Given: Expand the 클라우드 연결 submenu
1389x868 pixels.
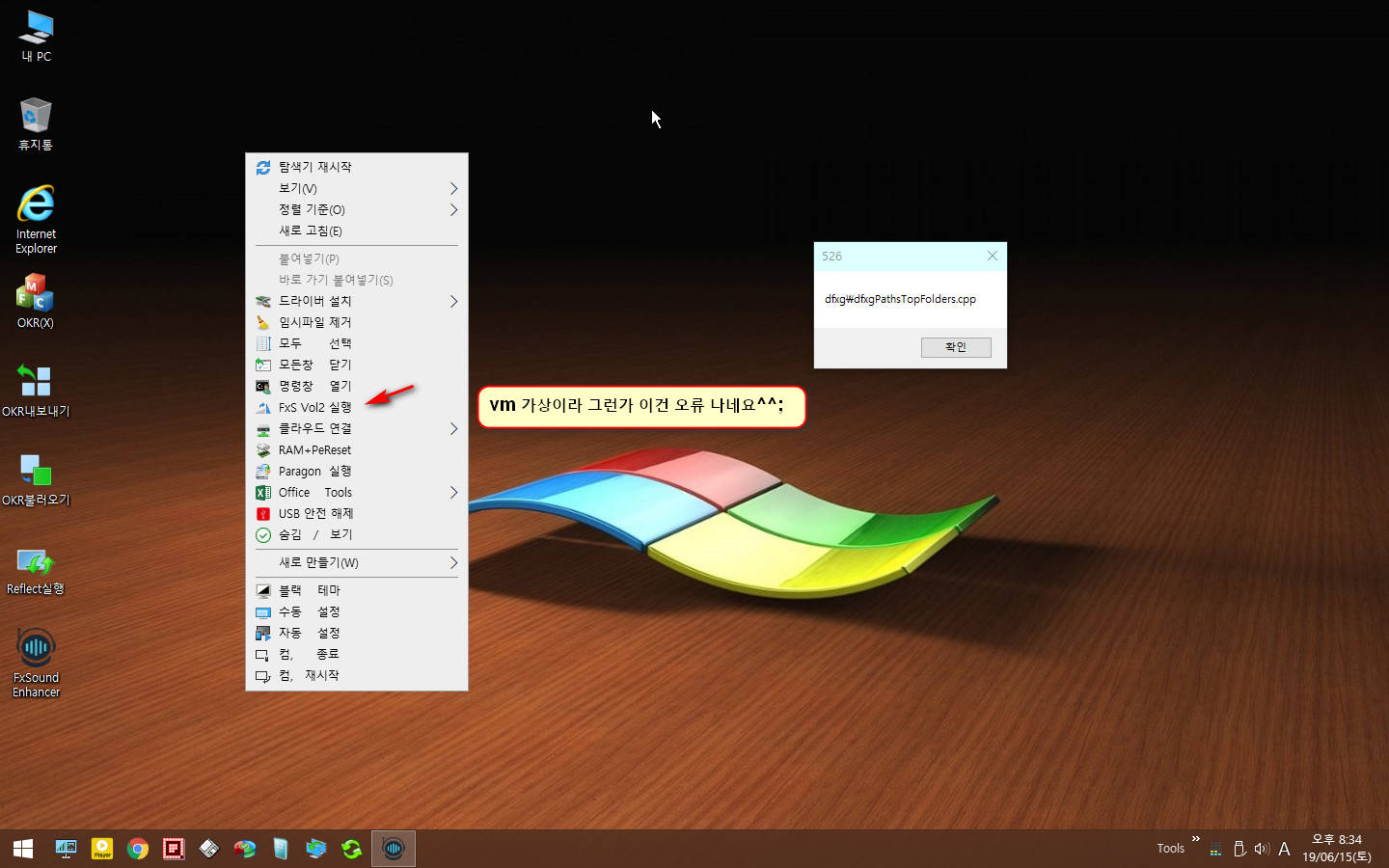Looking at the screenshot, I should [x=357, y=428].
